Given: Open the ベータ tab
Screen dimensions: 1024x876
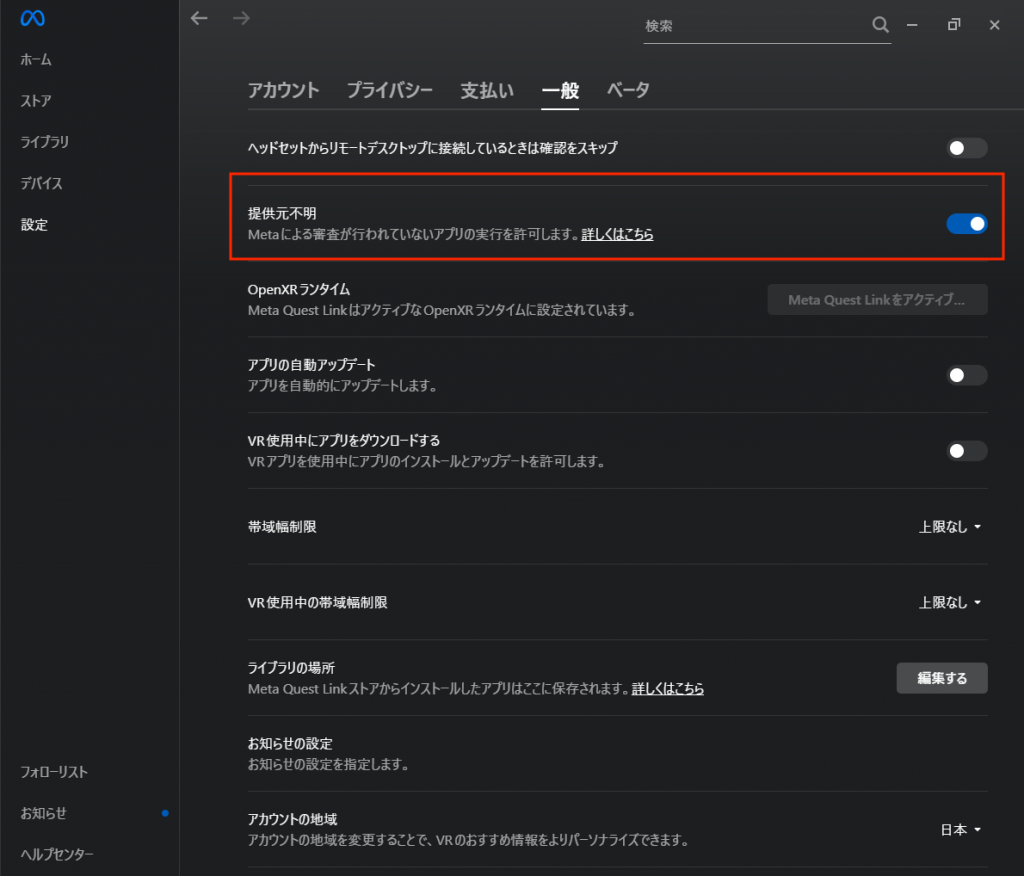Looking at the screenshot, I should 628,91.
